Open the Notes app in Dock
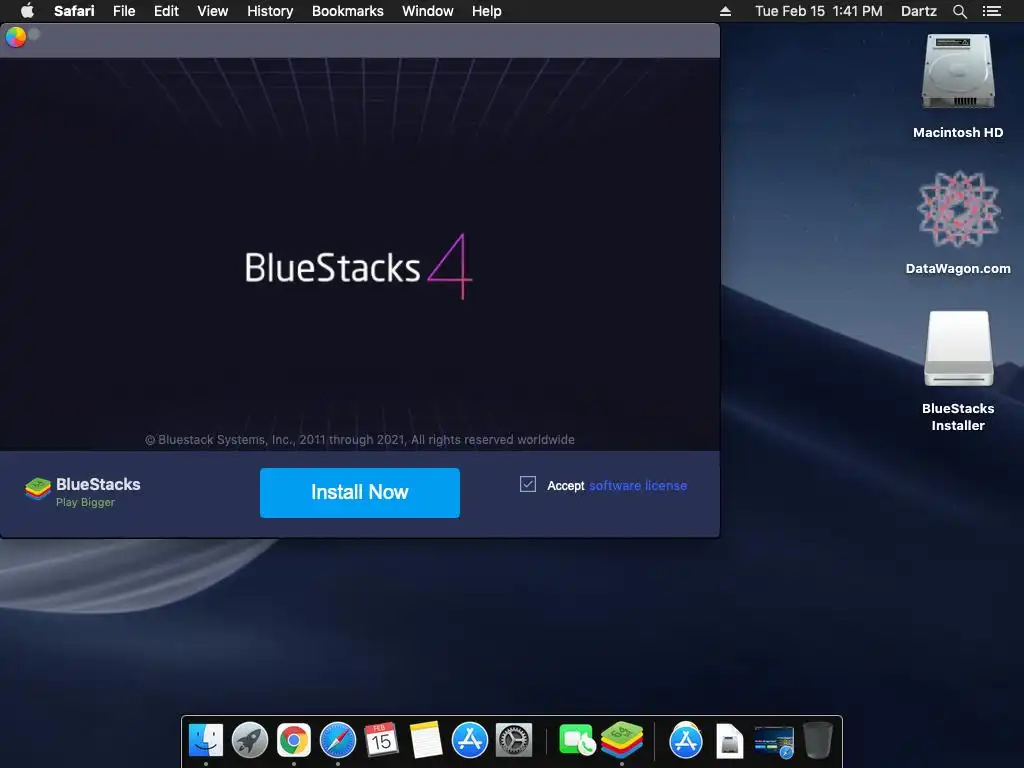1024x768 pixels. pyautogui.click(x=426, y=741)
